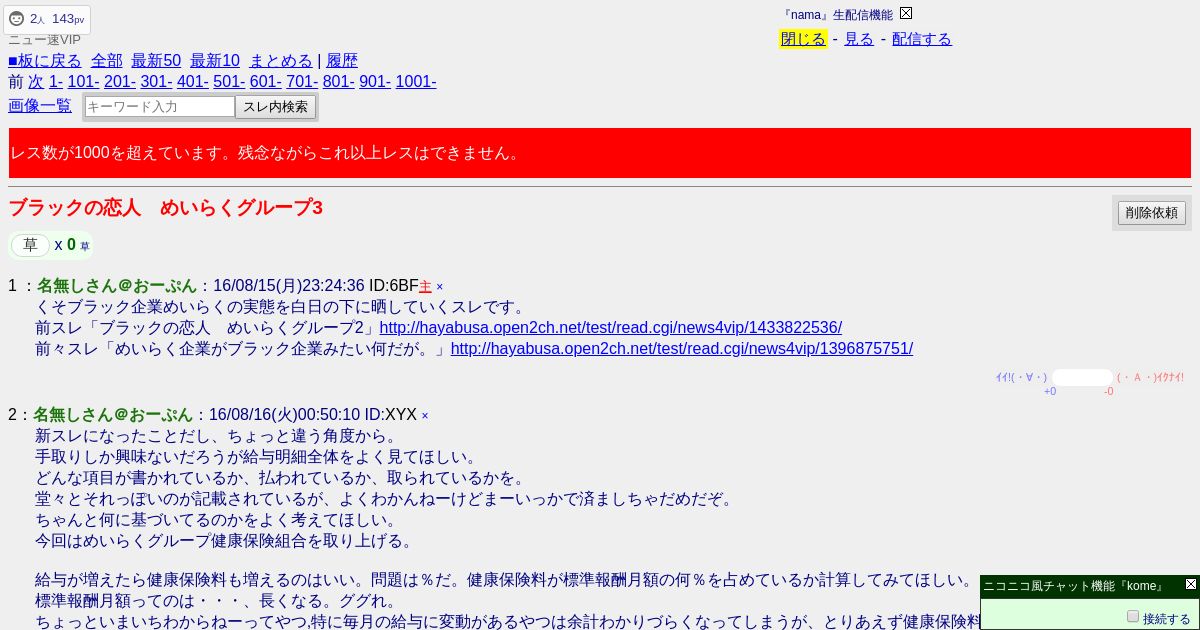Show all posts with 全部
This screenshot has width=1200, height=630.
[x=107, y=60]
